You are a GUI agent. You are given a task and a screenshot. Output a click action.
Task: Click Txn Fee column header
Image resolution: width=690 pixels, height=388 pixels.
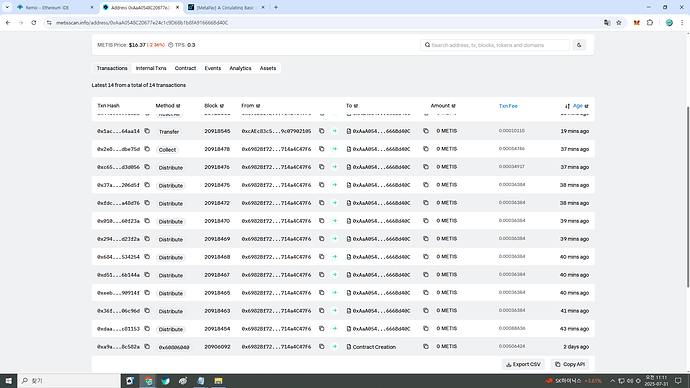coord(508,106)
